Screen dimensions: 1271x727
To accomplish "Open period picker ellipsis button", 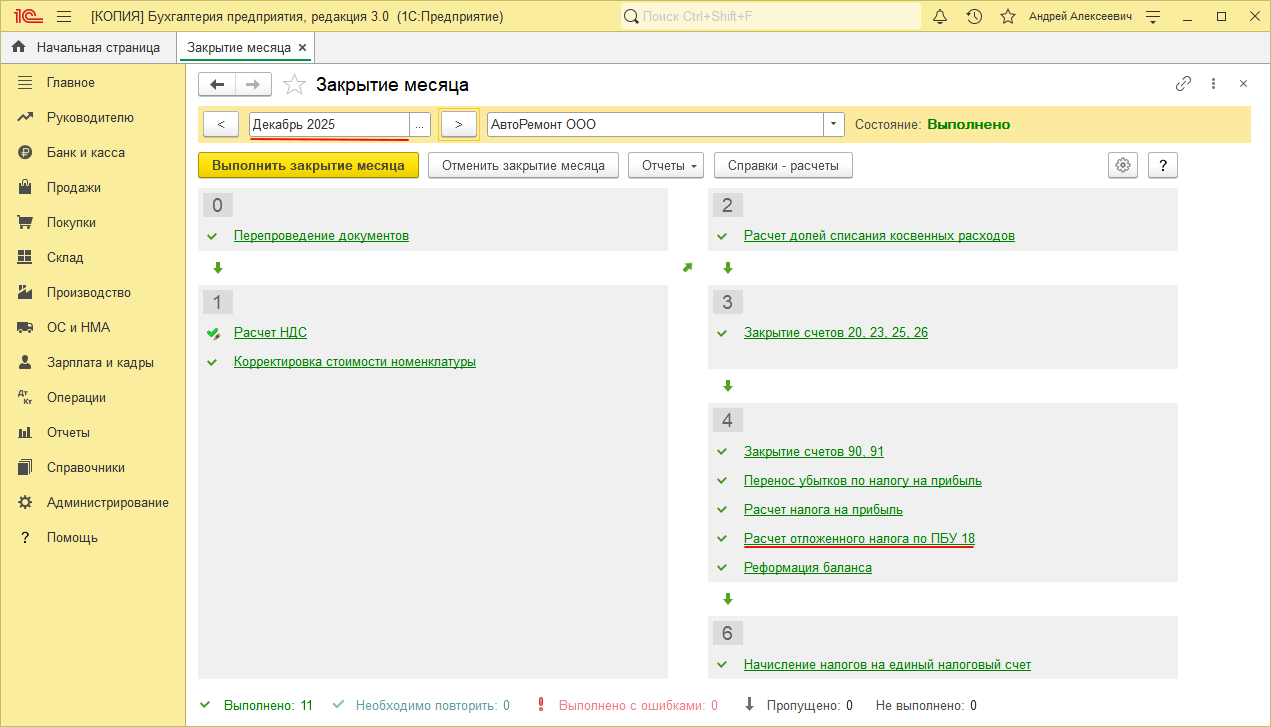I will pos(420,124).
